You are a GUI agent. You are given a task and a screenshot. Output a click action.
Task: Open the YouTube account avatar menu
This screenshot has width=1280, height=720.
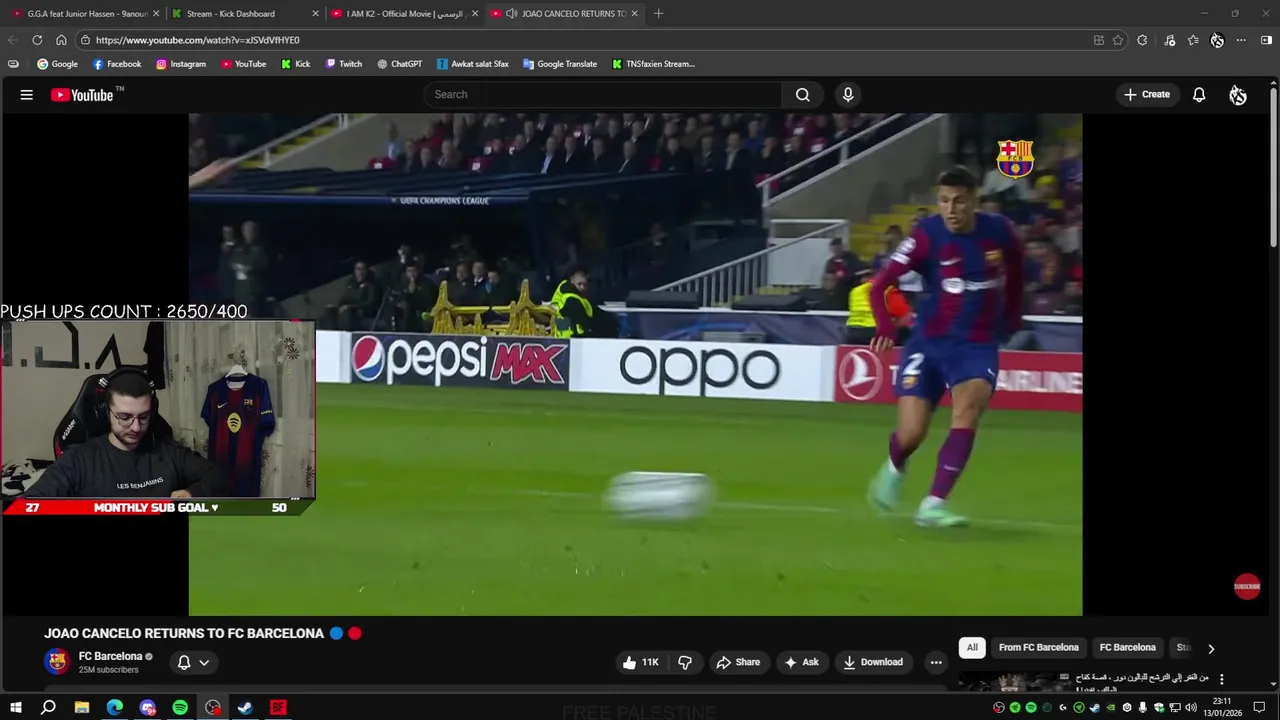click(1238, 95)
